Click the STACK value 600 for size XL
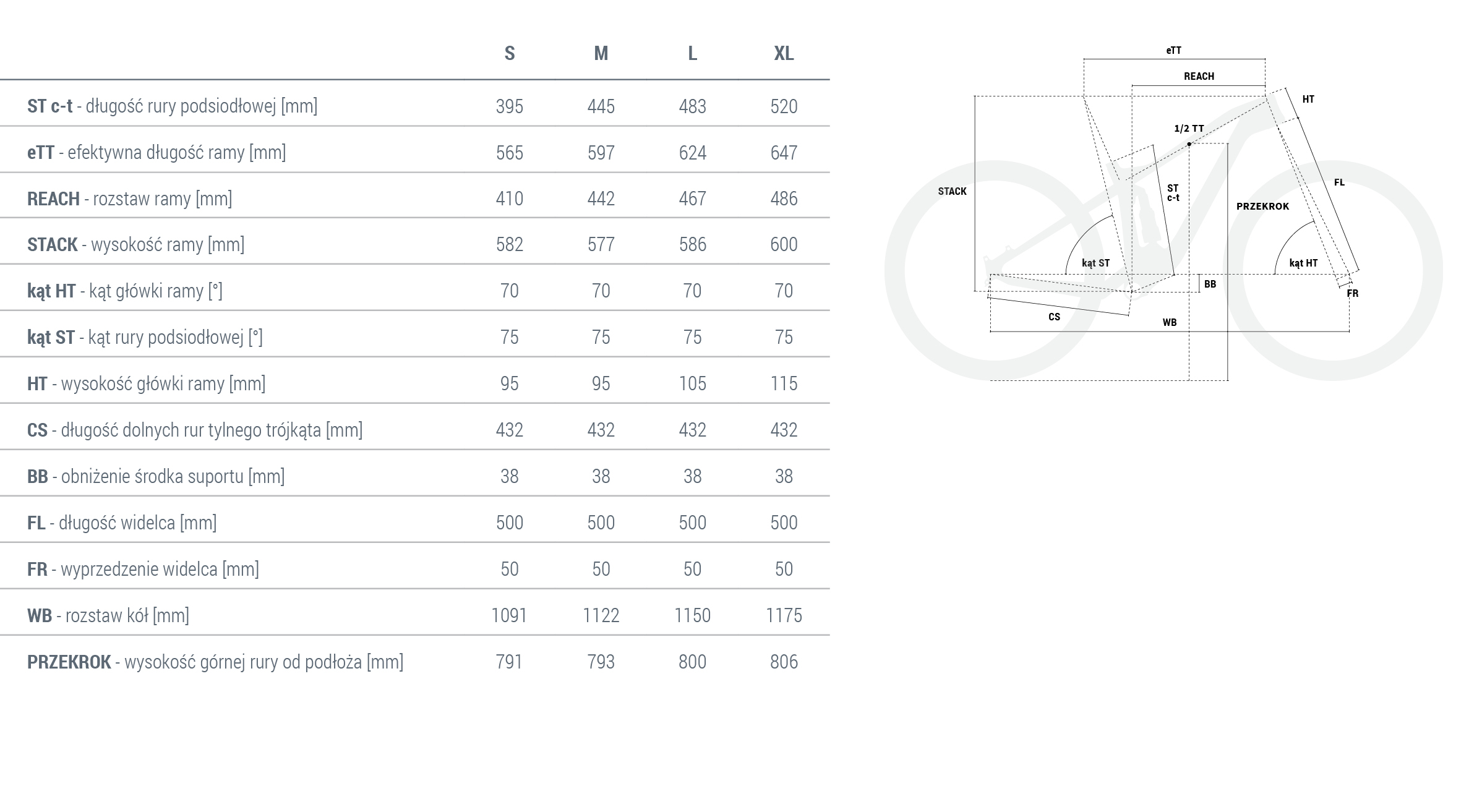Screen dimensions: 1469x812 [784, 245]
